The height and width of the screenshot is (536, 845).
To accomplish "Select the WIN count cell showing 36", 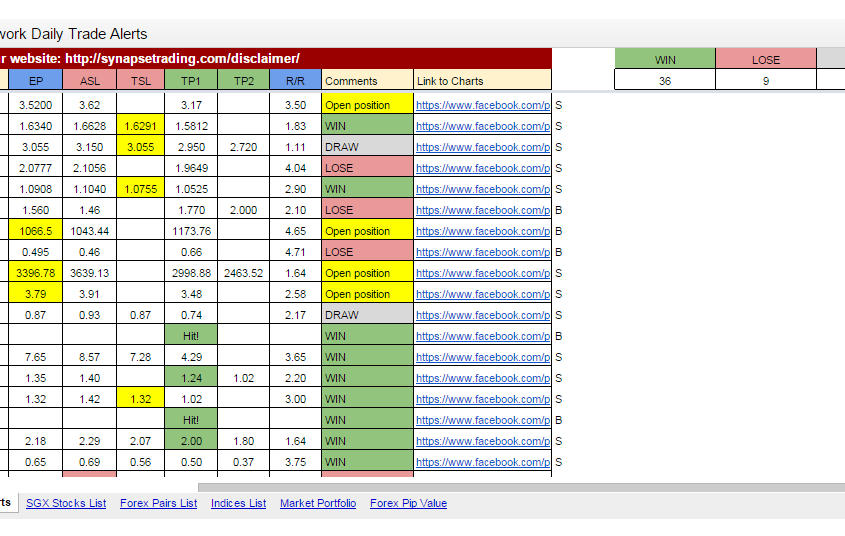I will [665, 81].
